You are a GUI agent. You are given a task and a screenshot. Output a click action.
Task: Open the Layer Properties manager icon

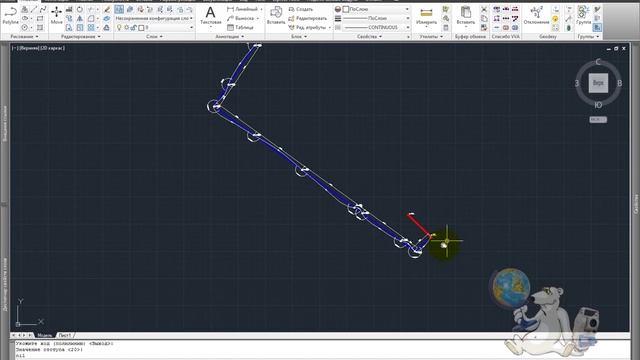point(119,9)
